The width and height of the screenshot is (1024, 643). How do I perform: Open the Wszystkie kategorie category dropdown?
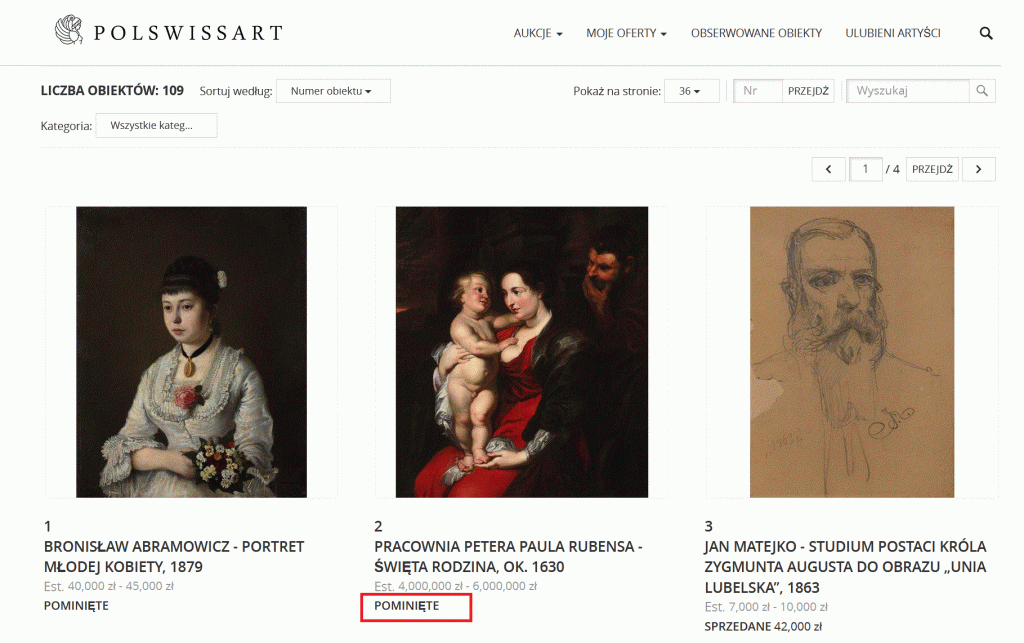(x=156, y=126)
